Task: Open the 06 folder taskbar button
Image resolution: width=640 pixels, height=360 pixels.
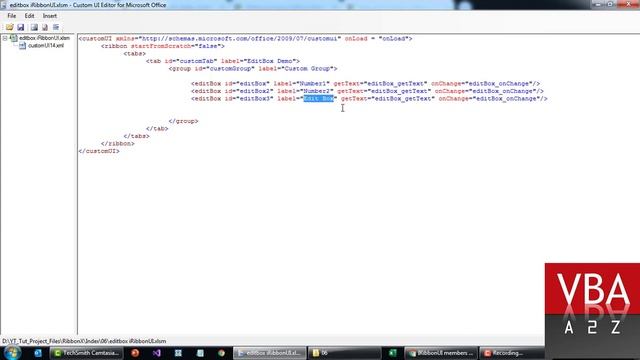Action: [x=344, y=353]
